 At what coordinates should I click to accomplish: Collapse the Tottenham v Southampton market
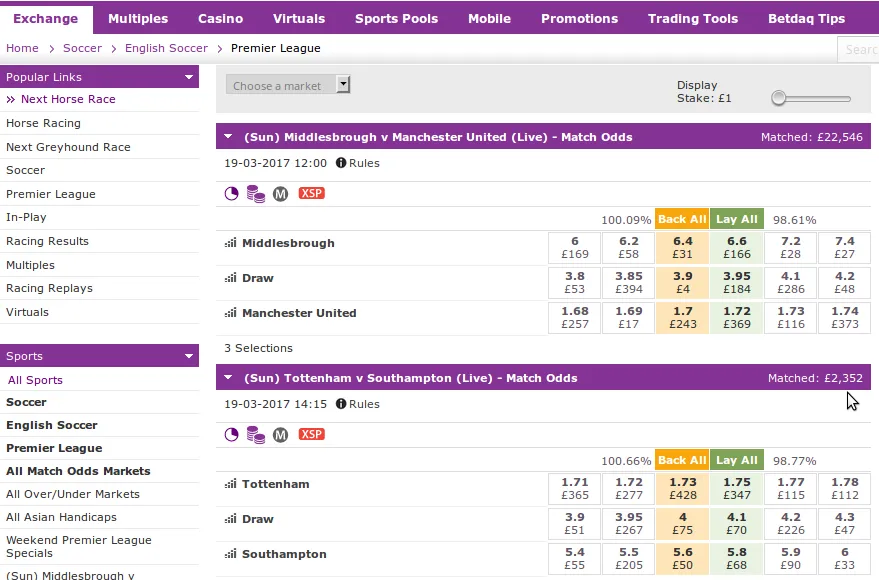(x=228, y=377)
